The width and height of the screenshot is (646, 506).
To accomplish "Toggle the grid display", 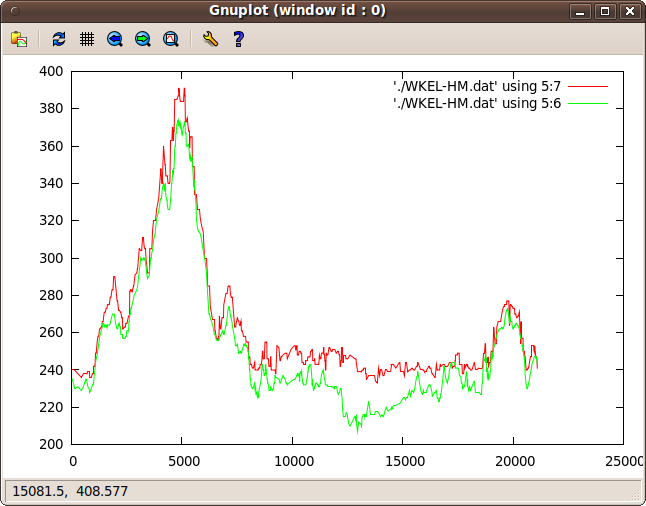I will coord(87,39).
